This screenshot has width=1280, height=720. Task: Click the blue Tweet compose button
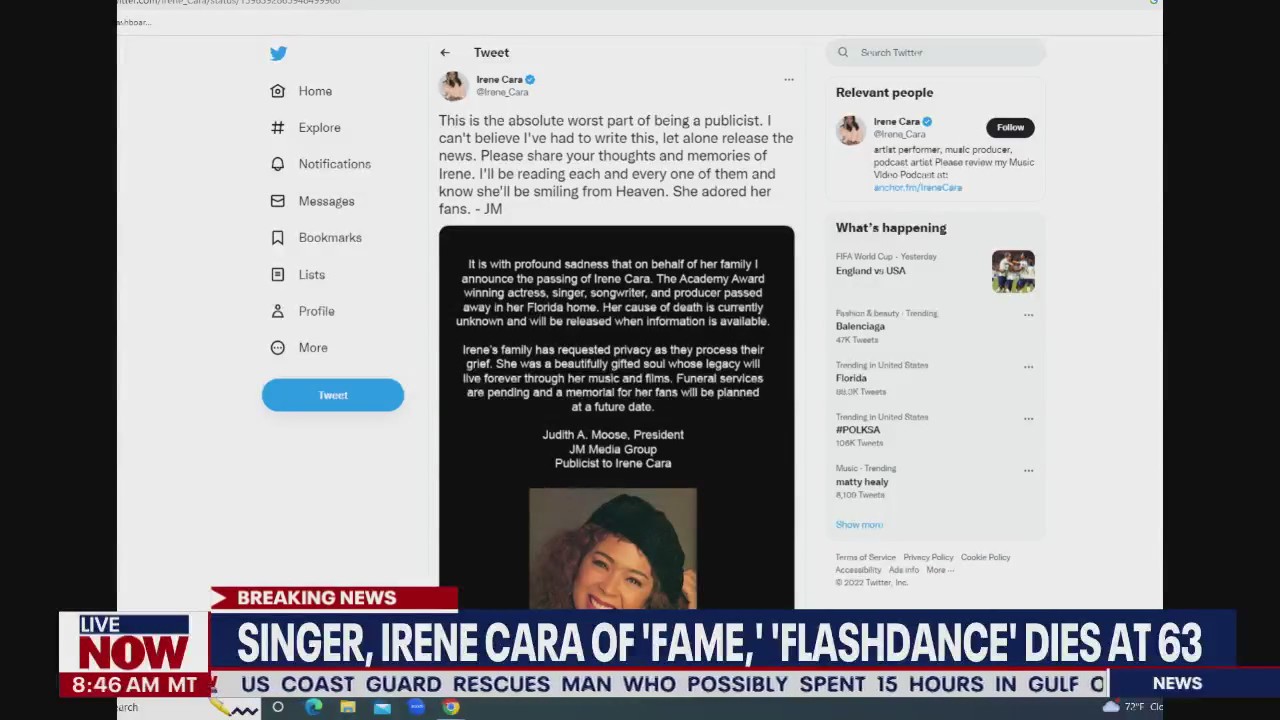coord(332,394)
